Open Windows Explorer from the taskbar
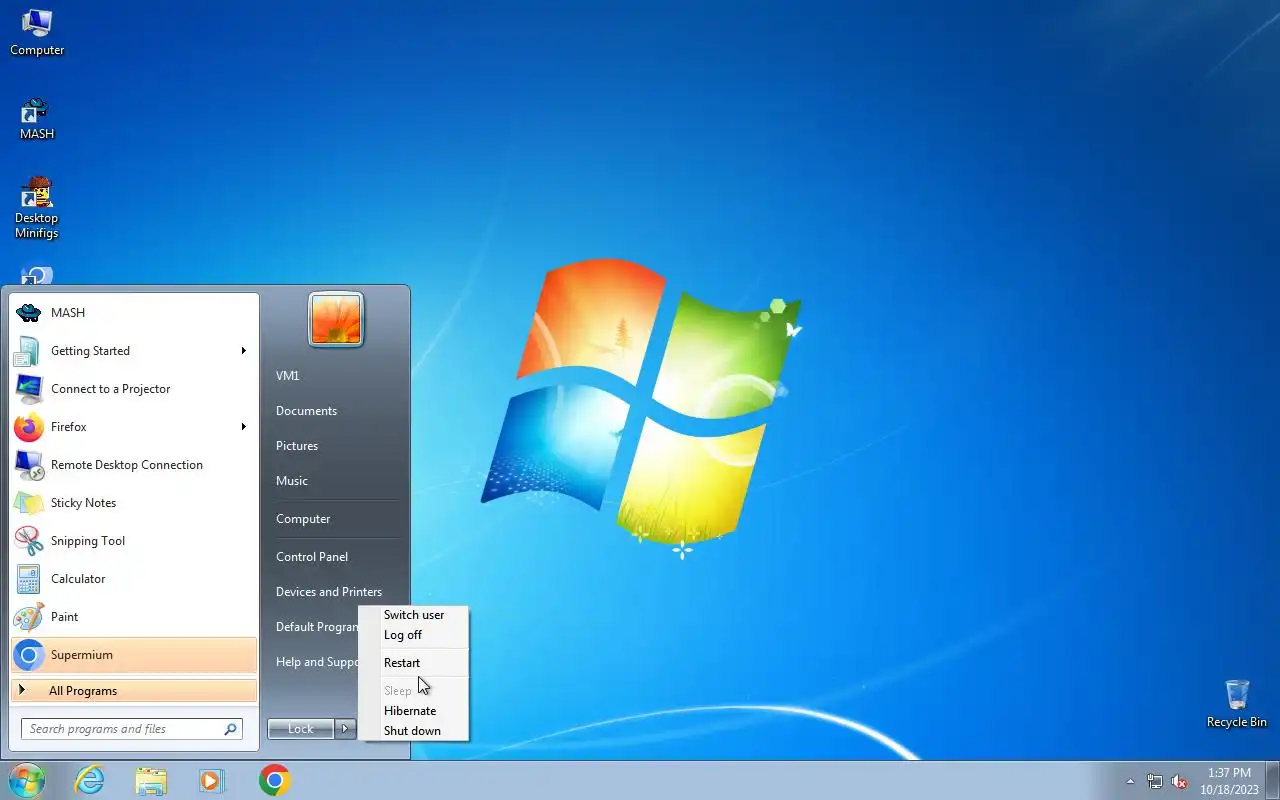Viewport: 1280px width, 800px height. click(151, 780)
